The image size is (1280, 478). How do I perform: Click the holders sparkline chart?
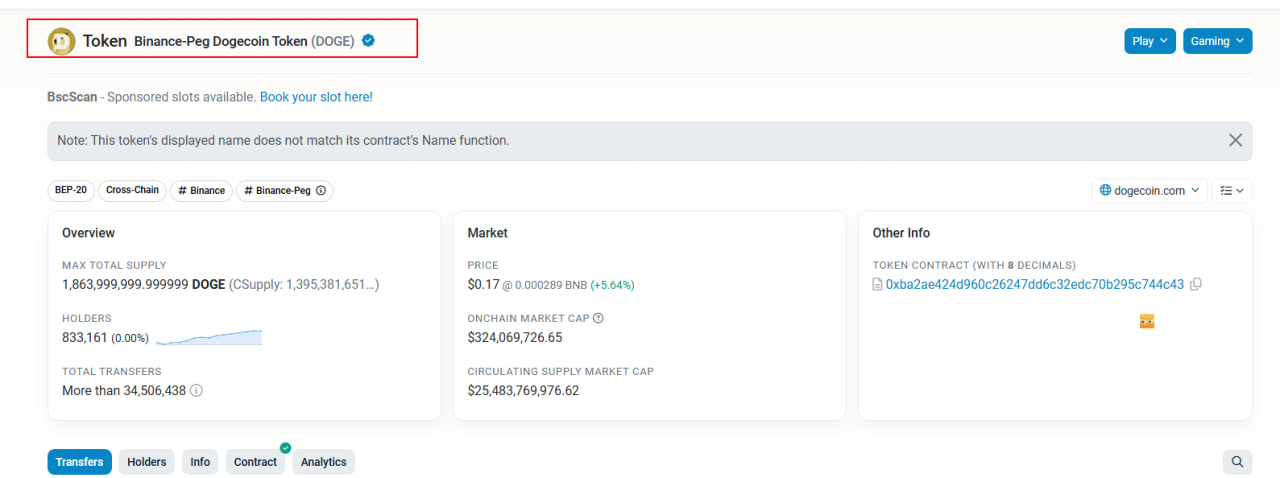pyautogui.click(x=209, y=337)
